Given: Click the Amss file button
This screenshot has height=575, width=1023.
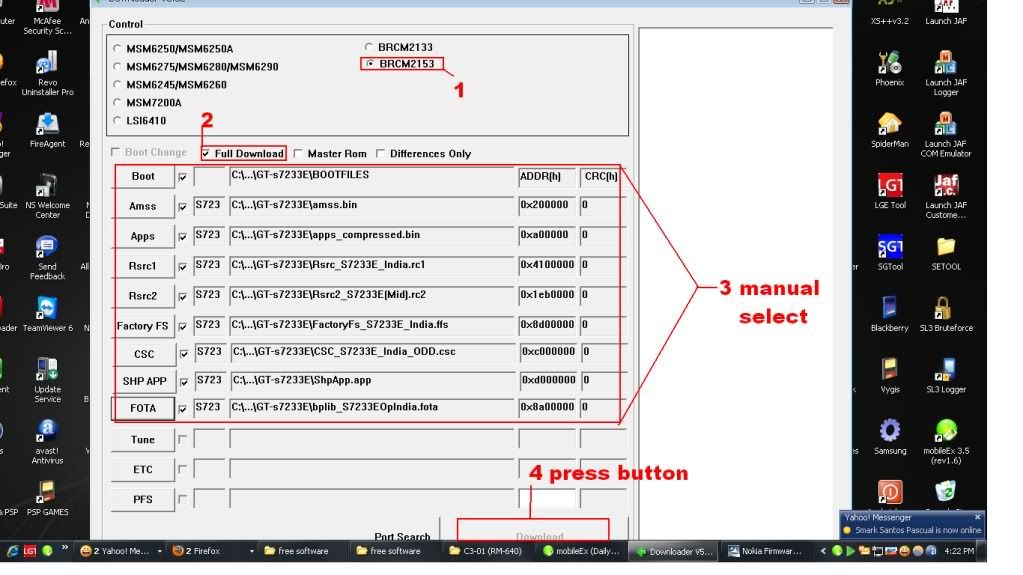Looking at the screenshot, I should 143,206.
